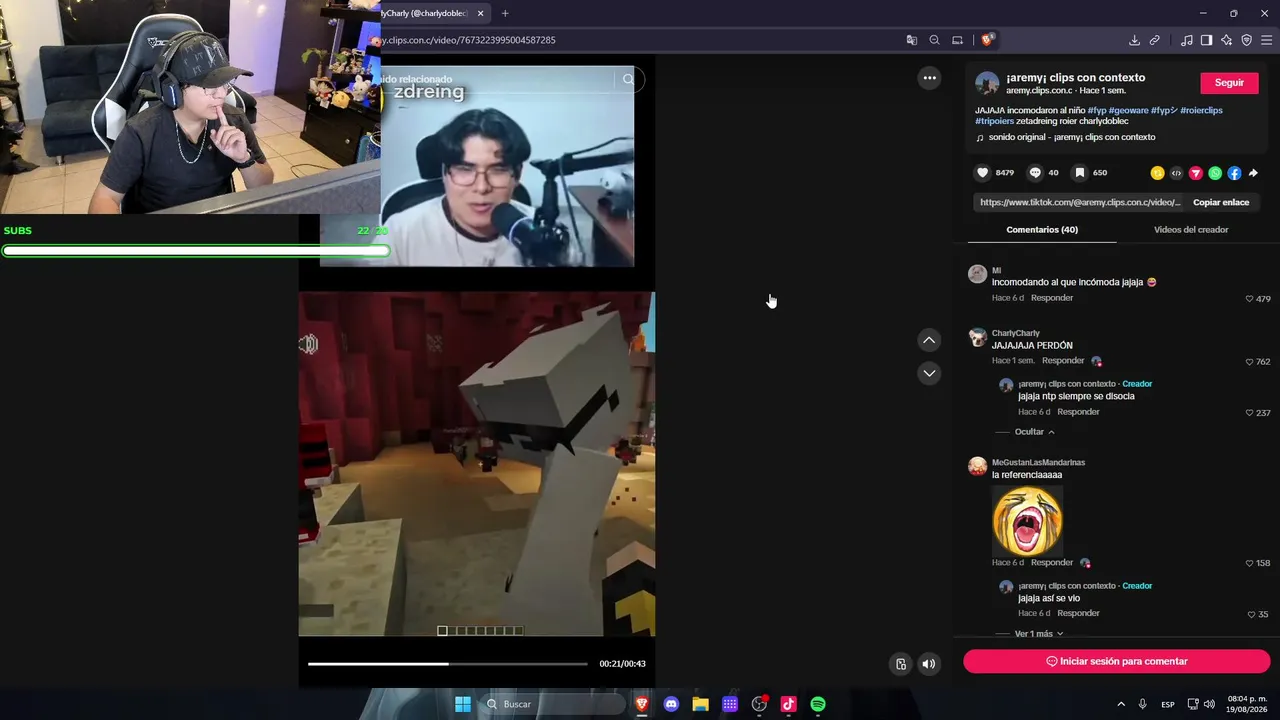Open the crying emoji sticker in comment
The height and width of the screenshot is (720, 1280).
click(1027, 520)
